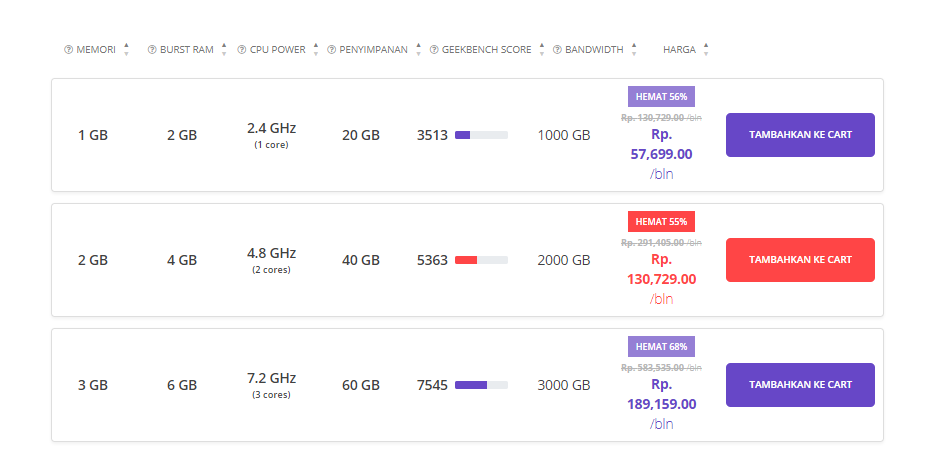The height and width of the screenshot is (450, 930).
Task: Click the HEMAT 56% discount badge
Action: pos(661,97)
